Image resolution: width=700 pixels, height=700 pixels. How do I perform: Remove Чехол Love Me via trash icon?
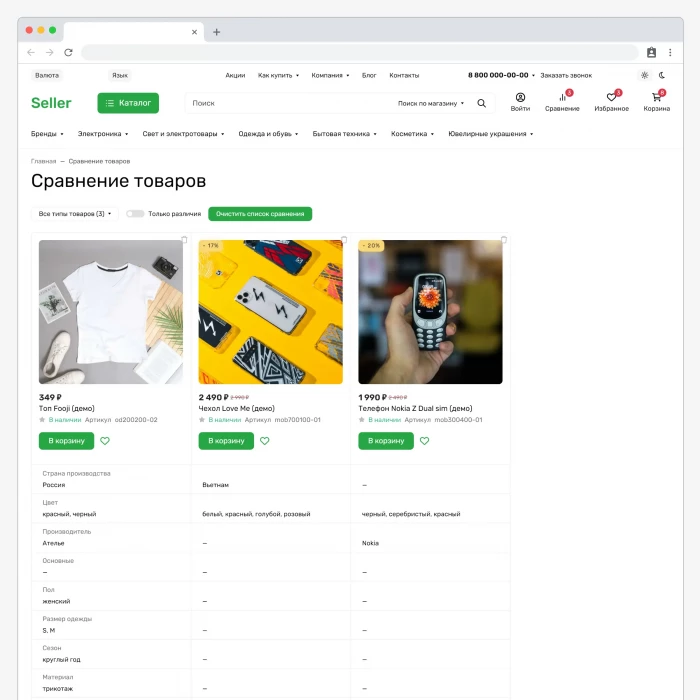click(344, 240)
